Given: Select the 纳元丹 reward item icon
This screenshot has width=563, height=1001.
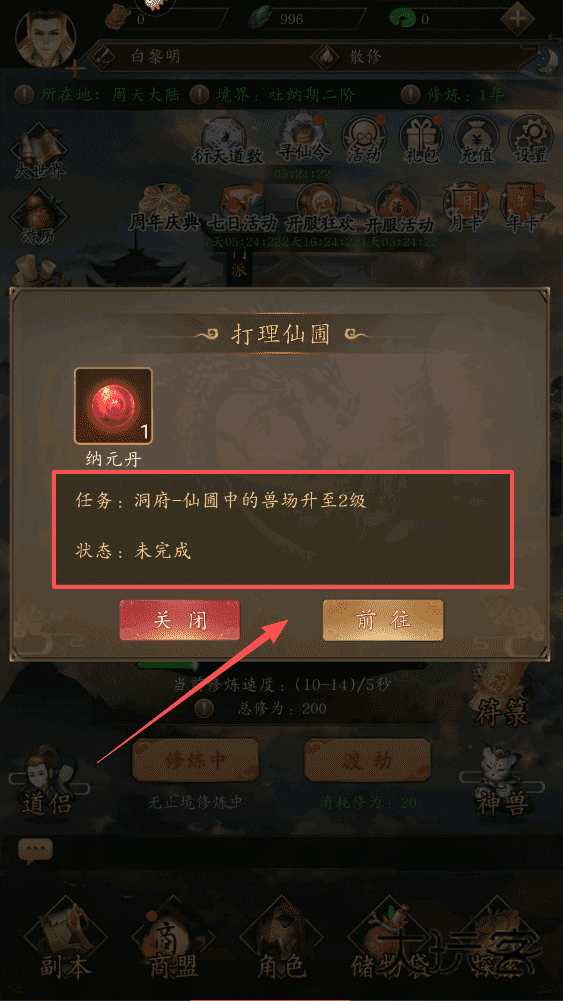Looking at the screenshot, I should [x=114, y=407].
